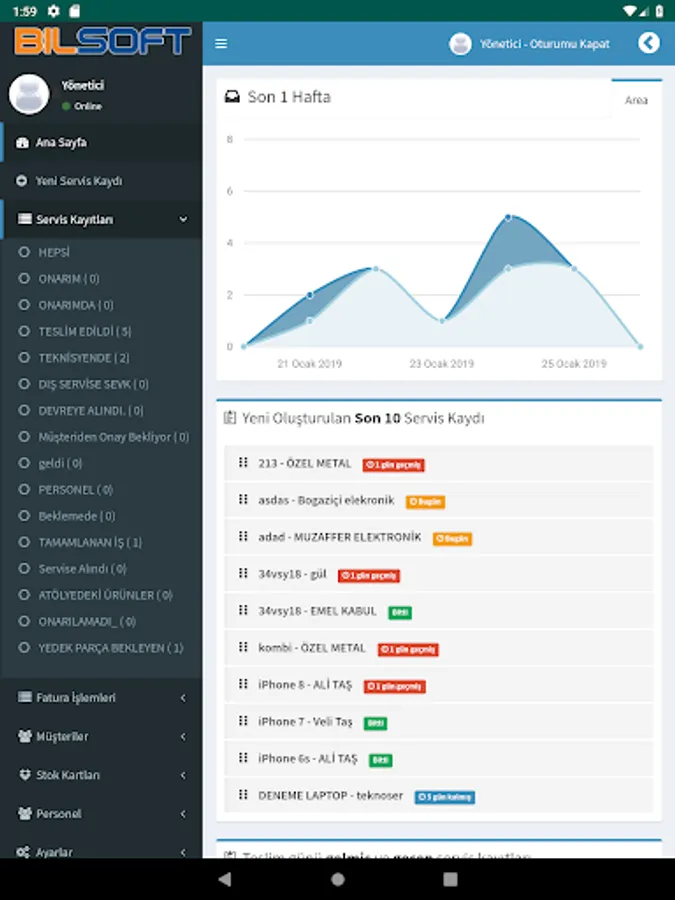
Task: Tap the Android back navigation button
Action: pos(225,879)
